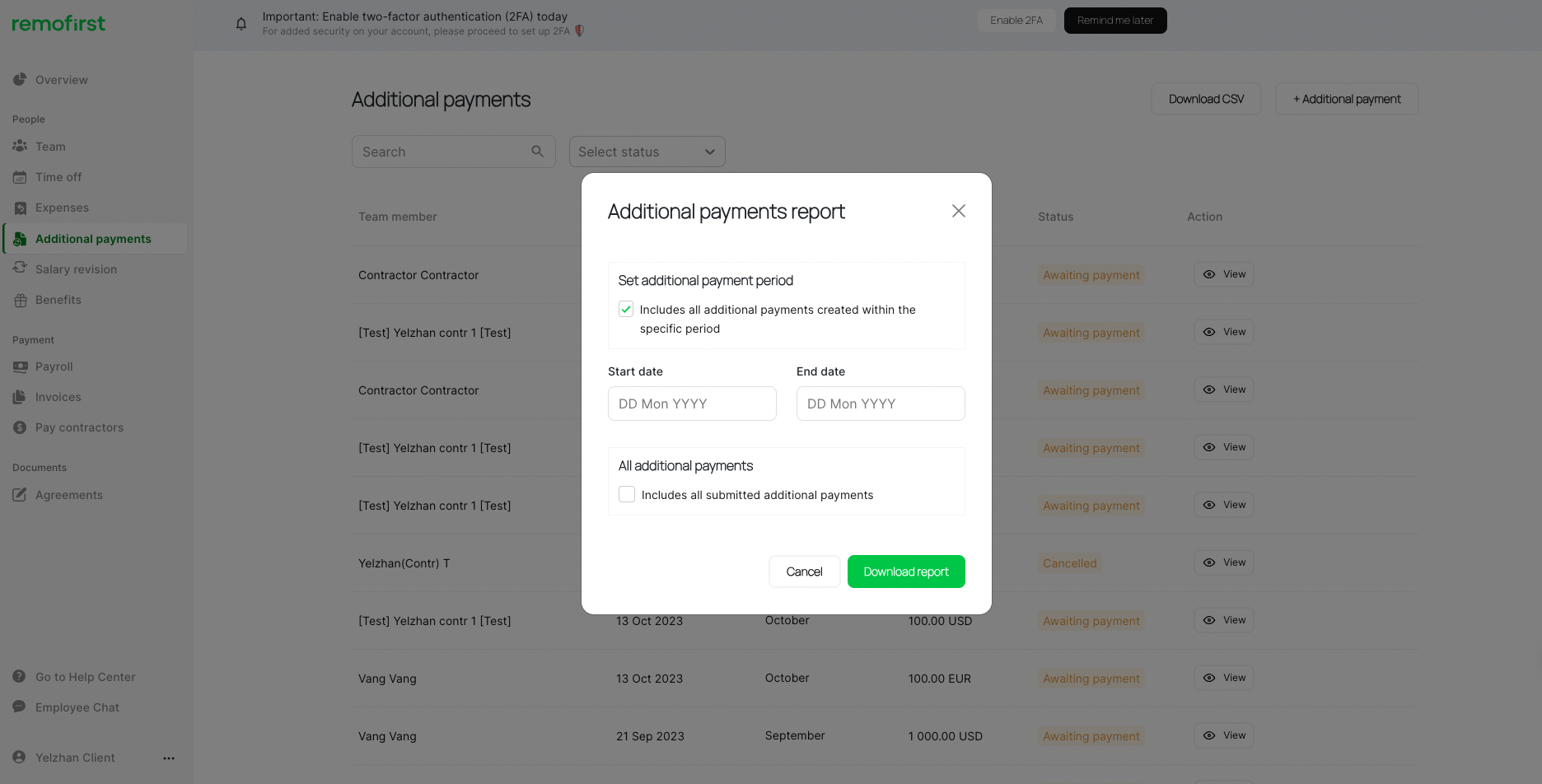Open the End date picker field
Image resolution: width=1542 pixels, height=784 pixels.
tap(881, 404)
